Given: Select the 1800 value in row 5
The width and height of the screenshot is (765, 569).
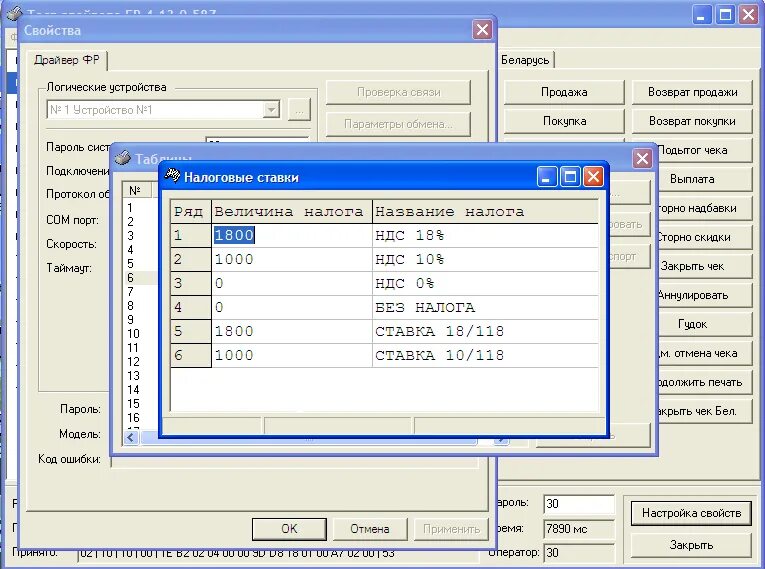Looking at the screenshot, I should click(292, 331).
